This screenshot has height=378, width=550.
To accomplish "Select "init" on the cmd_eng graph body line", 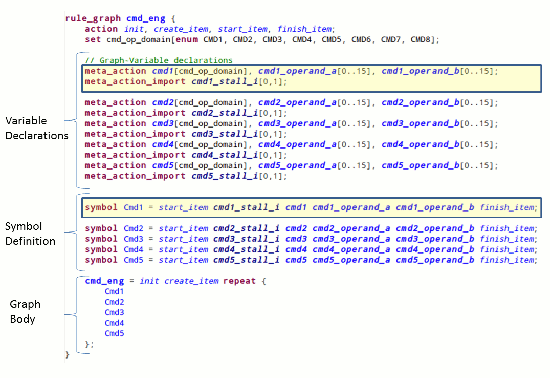I will point(149,281).
